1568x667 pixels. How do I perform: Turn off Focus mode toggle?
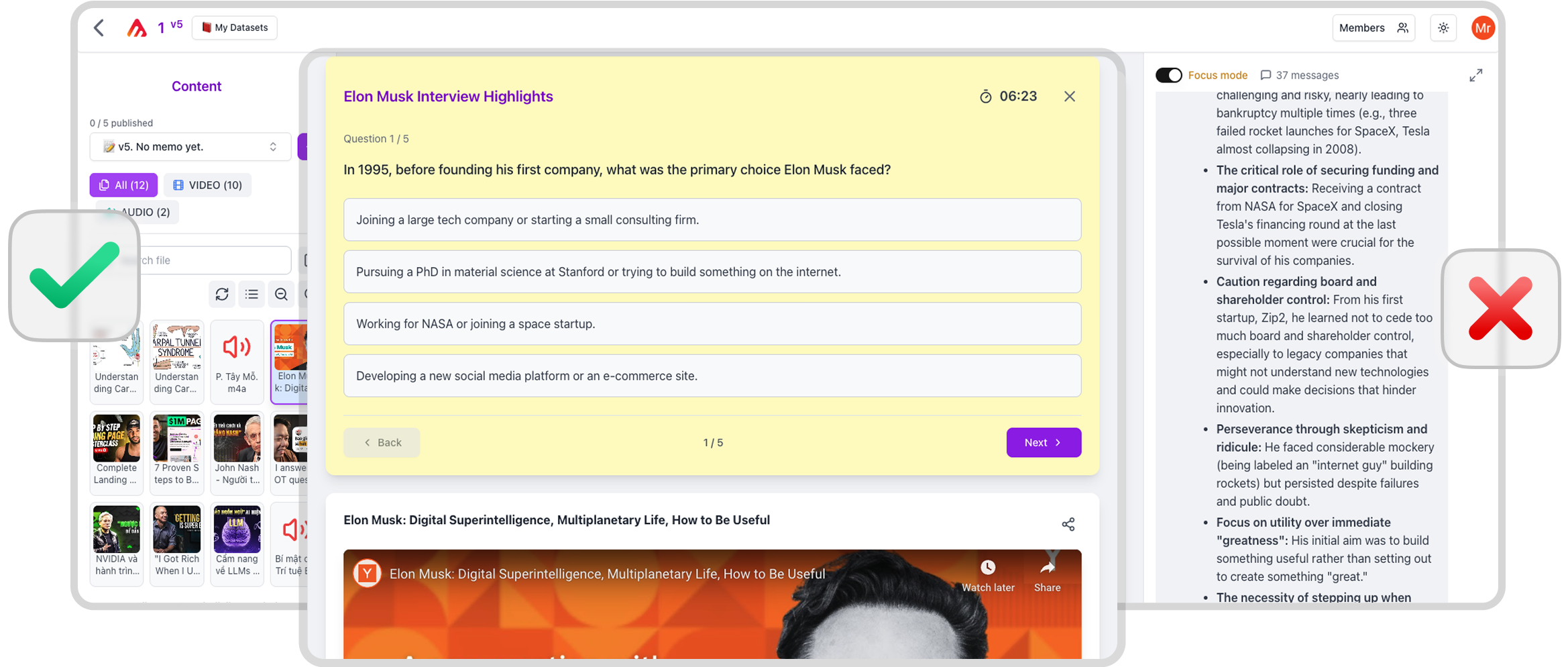pyautogui.click(x=1168, y=75)
